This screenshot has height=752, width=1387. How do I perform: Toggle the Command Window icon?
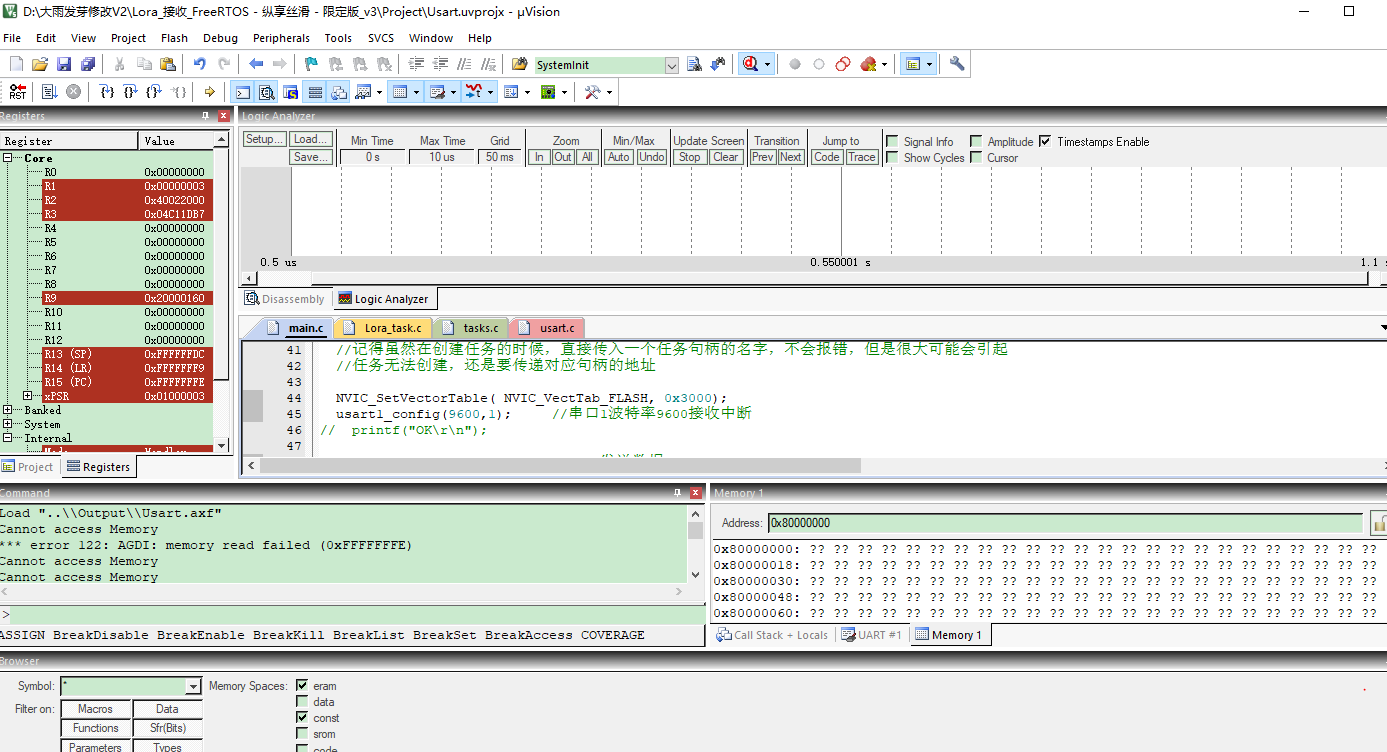[242, 92]
